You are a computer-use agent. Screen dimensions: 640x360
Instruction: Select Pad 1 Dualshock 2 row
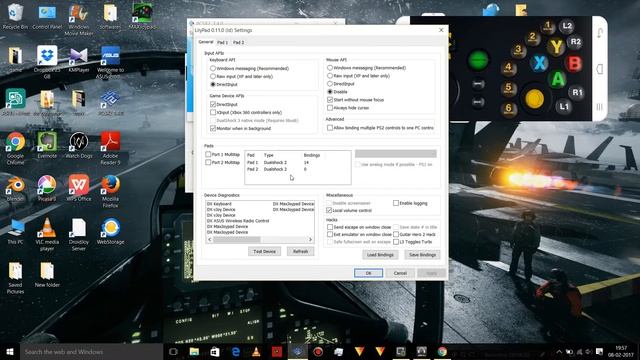point(298,162)
